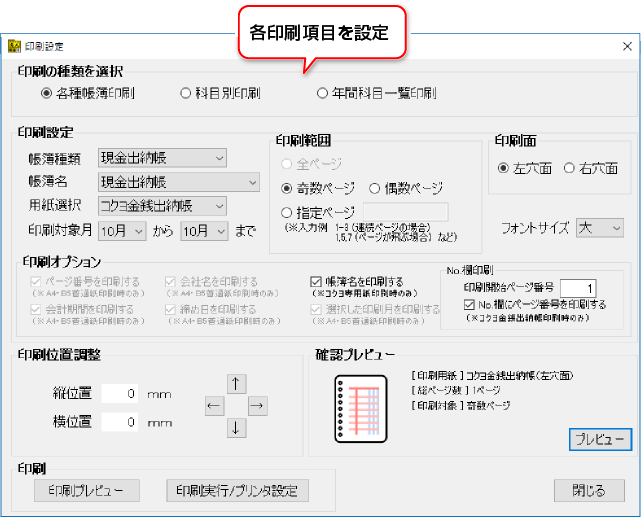Choose 右穴面 as print side
Viewport: 641px width, 517px height.
[569, 168]
